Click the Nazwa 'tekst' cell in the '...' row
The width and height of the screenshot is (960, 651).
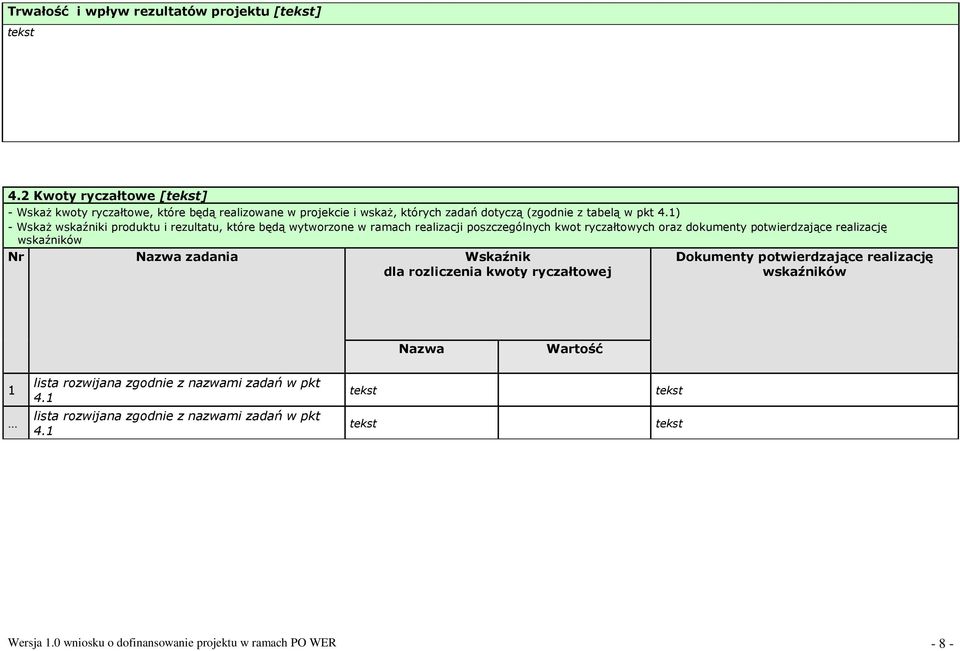tap(421, 423)
